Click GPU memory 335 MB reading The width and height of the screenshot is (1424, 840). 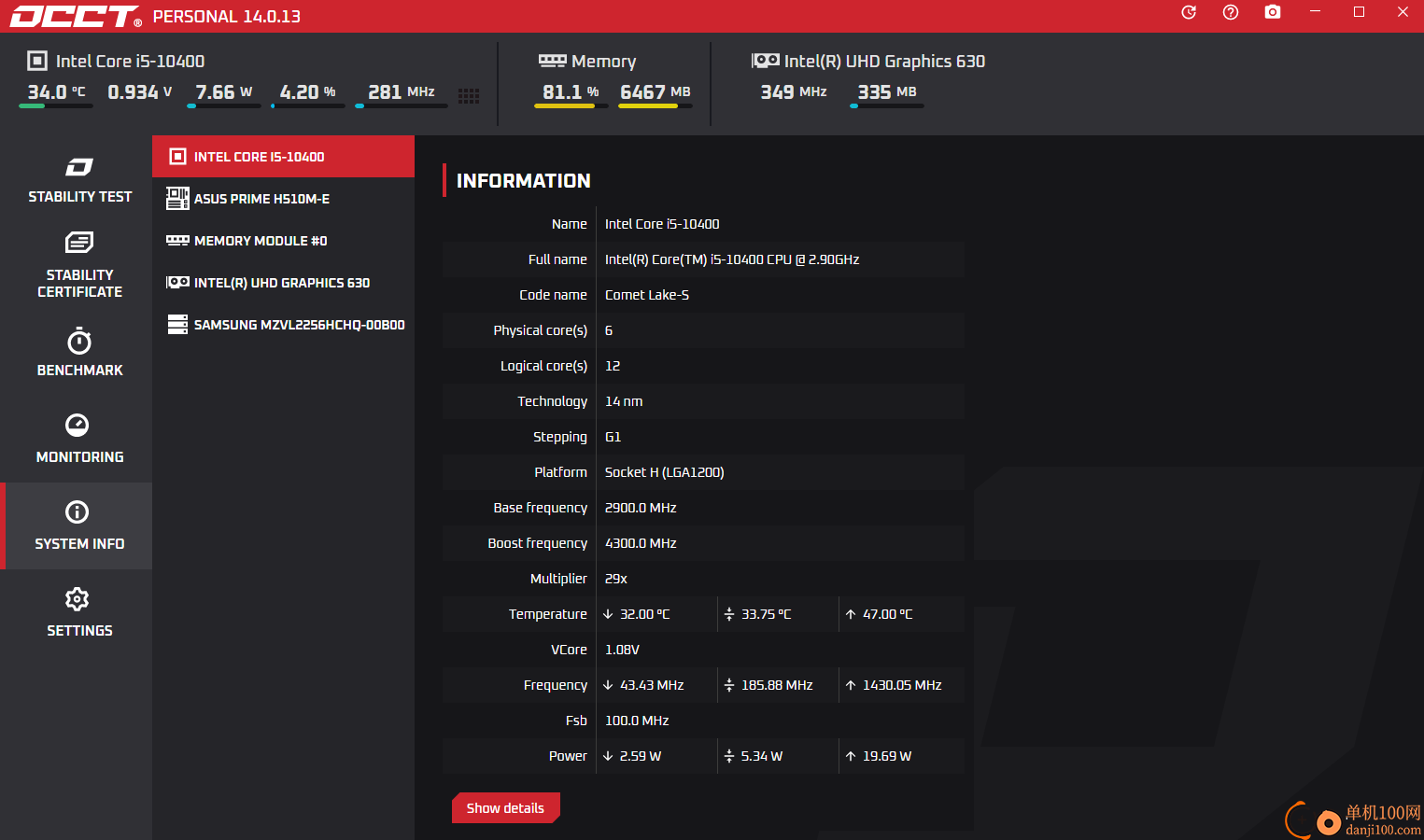[887, 92]
